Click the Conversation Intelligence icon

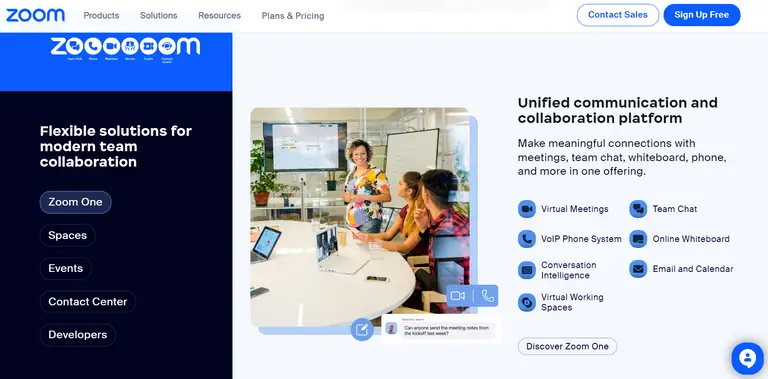pyautogui.click(x=527, y=270)
